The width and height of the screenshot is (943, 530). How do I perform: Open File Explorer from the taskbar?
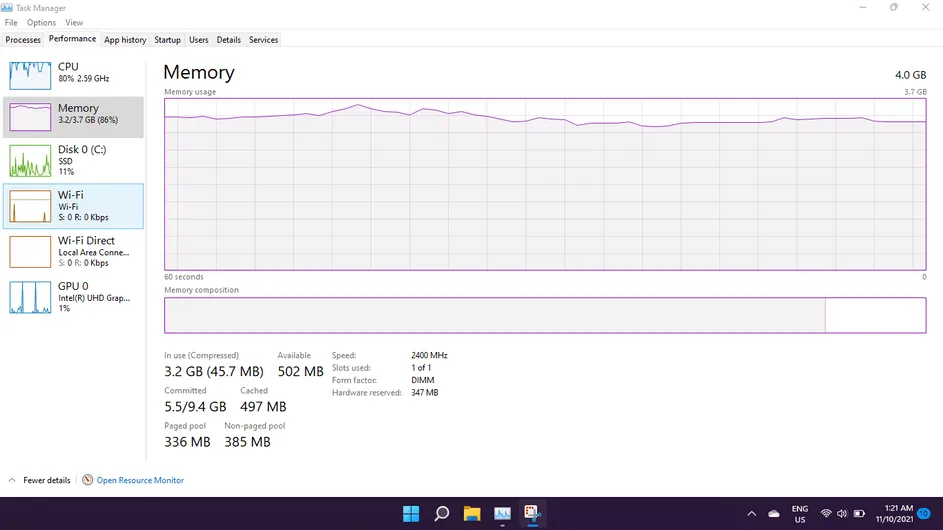point(472,514)
